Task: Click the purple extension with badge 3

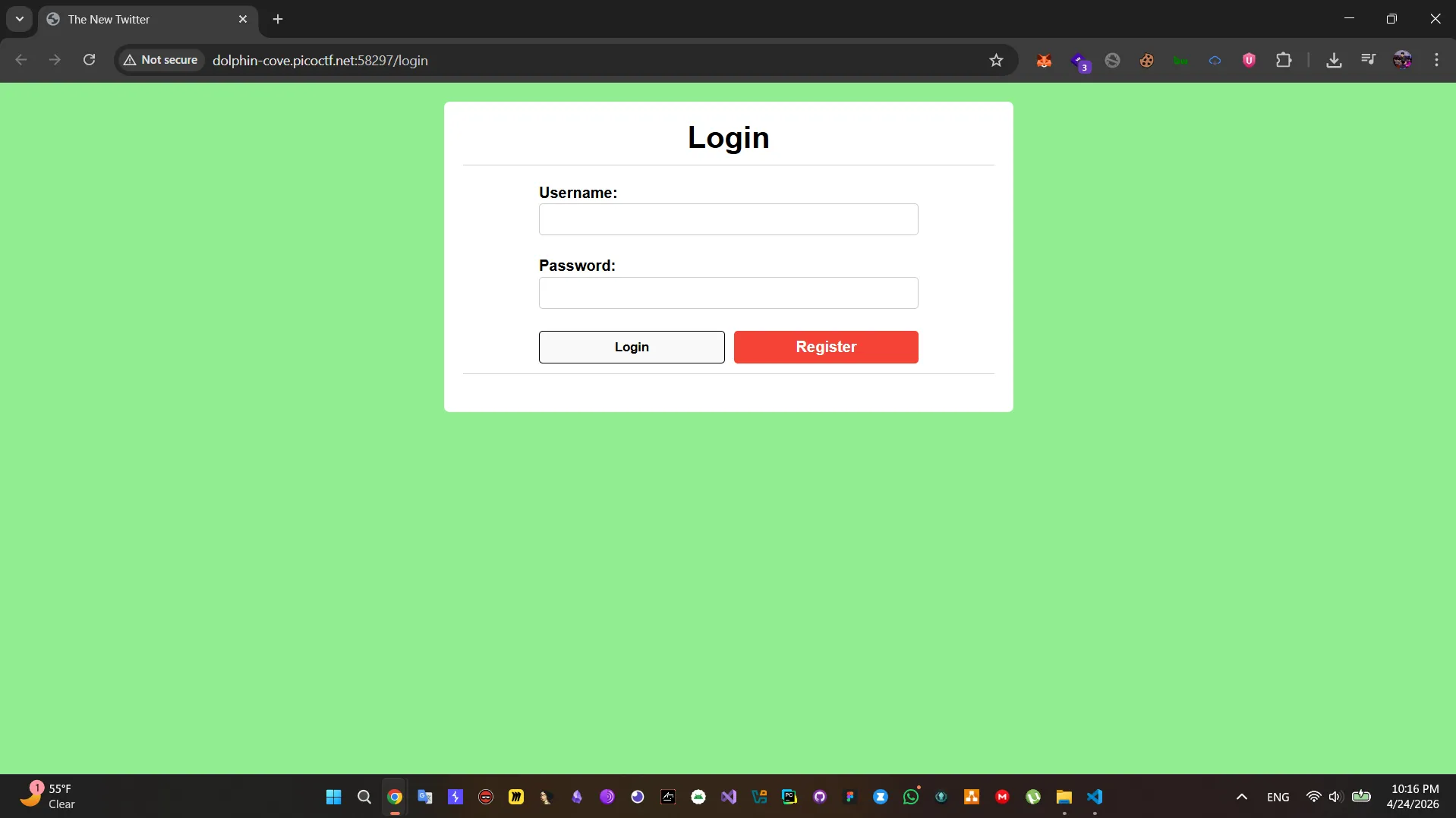Action: pos(1079,61)
